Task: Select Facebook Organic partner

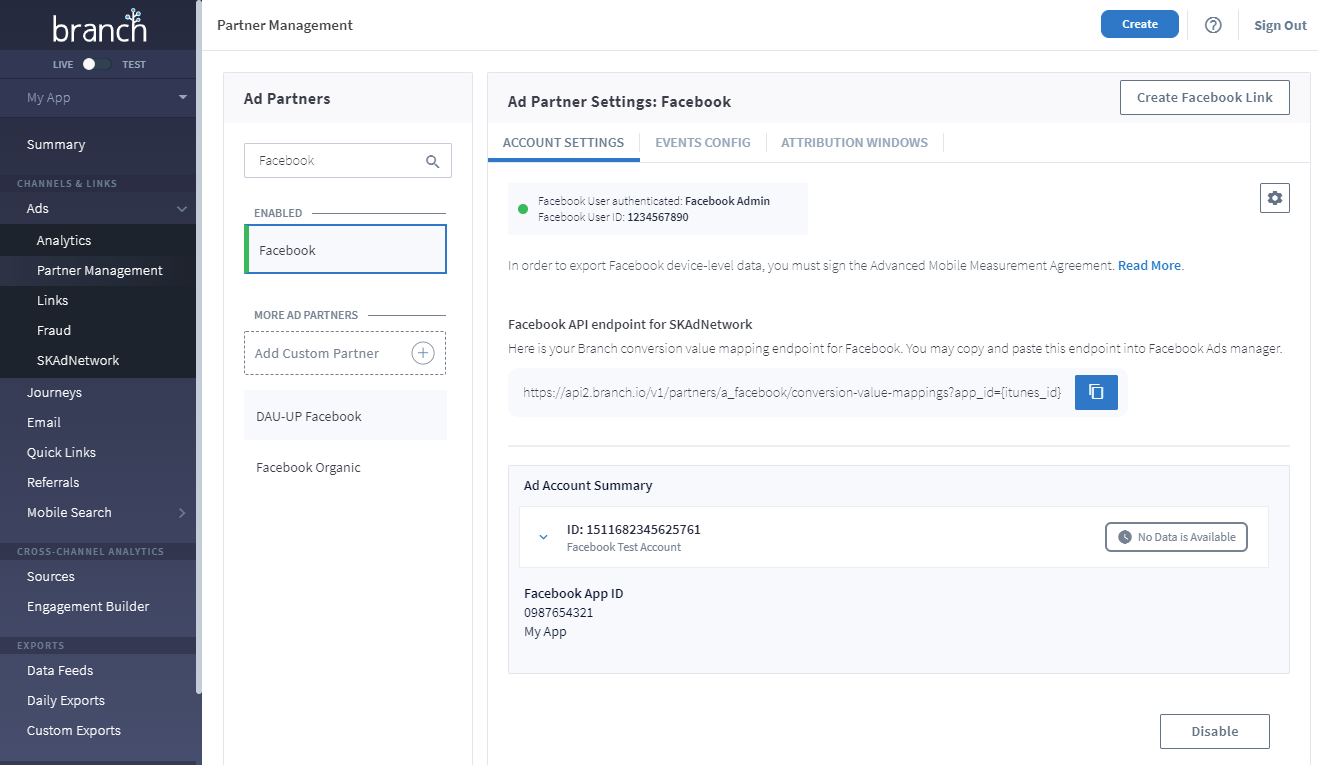Action: click(x=346, y=467)
